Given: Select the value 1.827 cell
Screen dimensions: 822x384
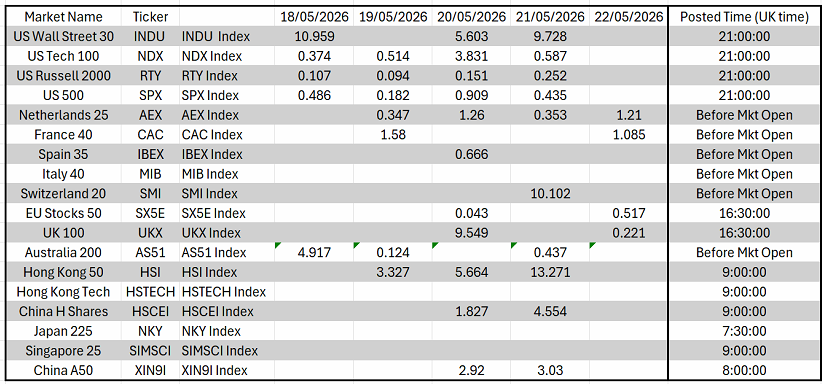Looking at the screenshot, I should point(472,312).
